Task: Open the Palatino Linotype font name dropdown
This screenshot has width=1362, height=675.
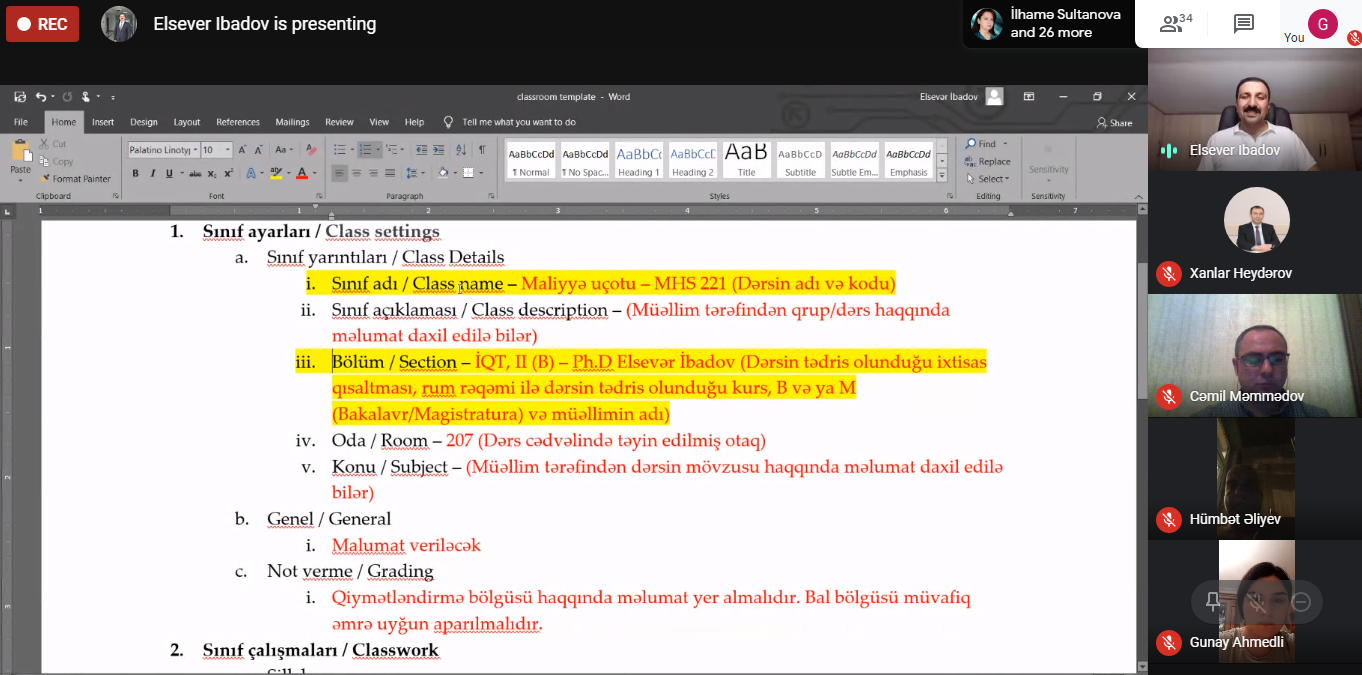Action: [195, 150]
